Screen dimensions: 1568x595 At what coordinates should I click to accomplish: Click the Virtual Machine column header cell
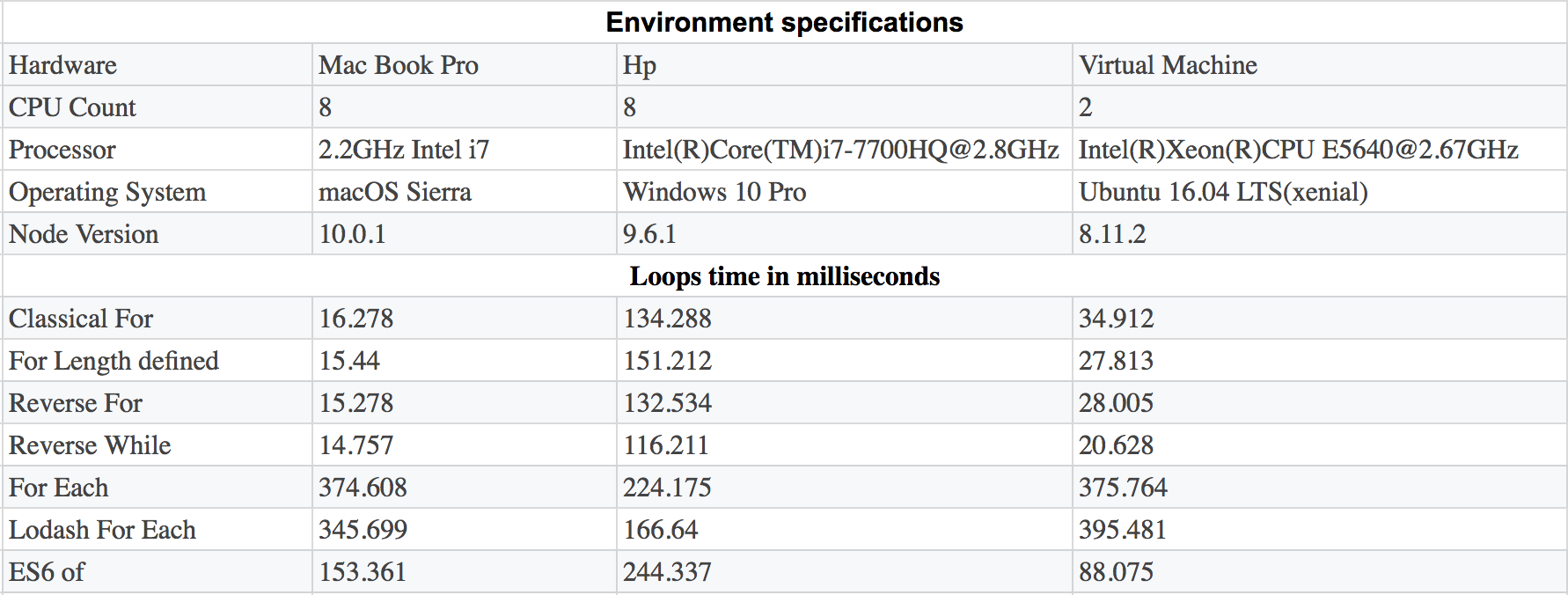pyautogui.click(x=1319, y=64)
